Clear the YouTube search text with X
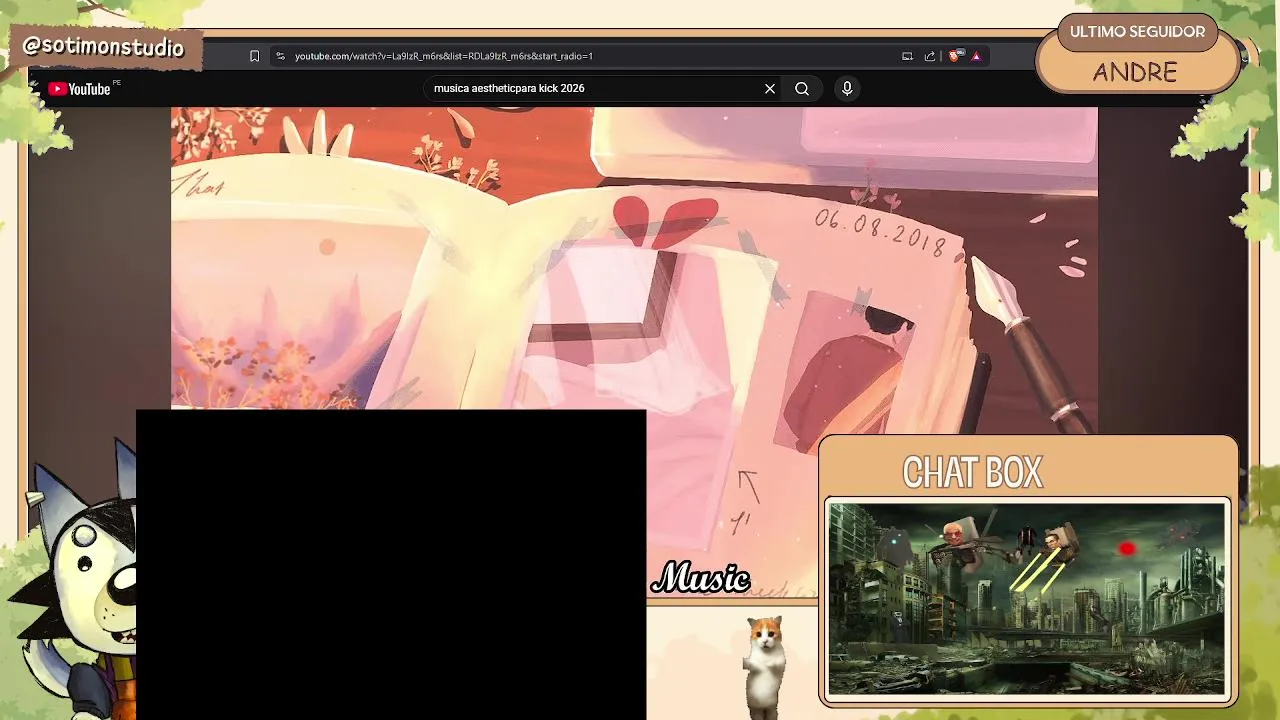Screen dimensions: 1280x720 [770, 88]
